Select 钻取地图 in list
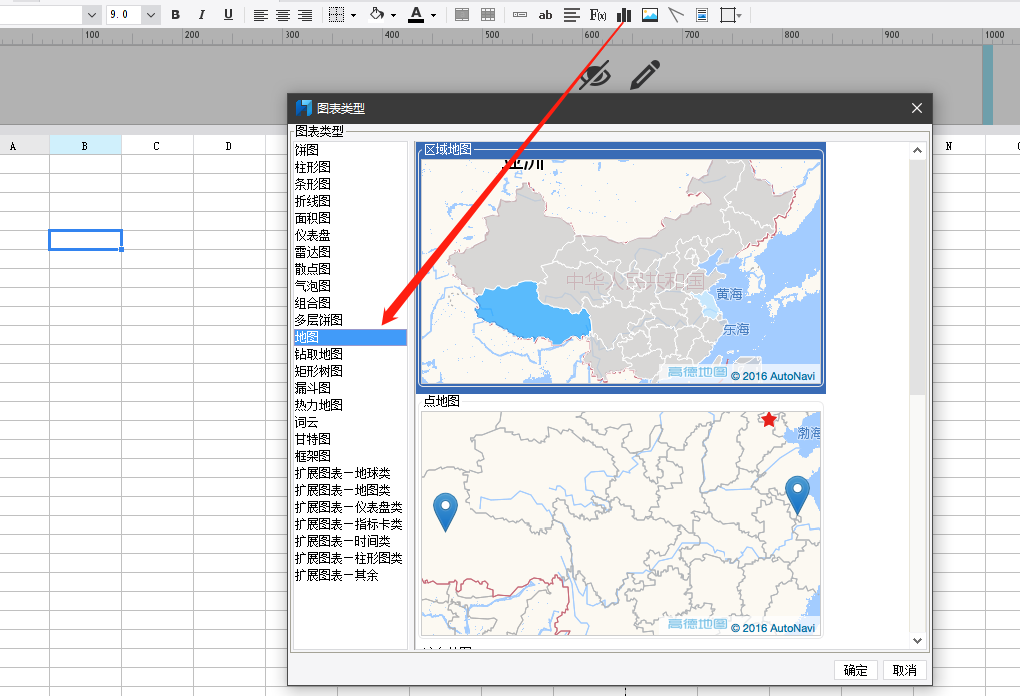Image resolution: width=1020 pixels, height=696 pixels. [350, 354]
